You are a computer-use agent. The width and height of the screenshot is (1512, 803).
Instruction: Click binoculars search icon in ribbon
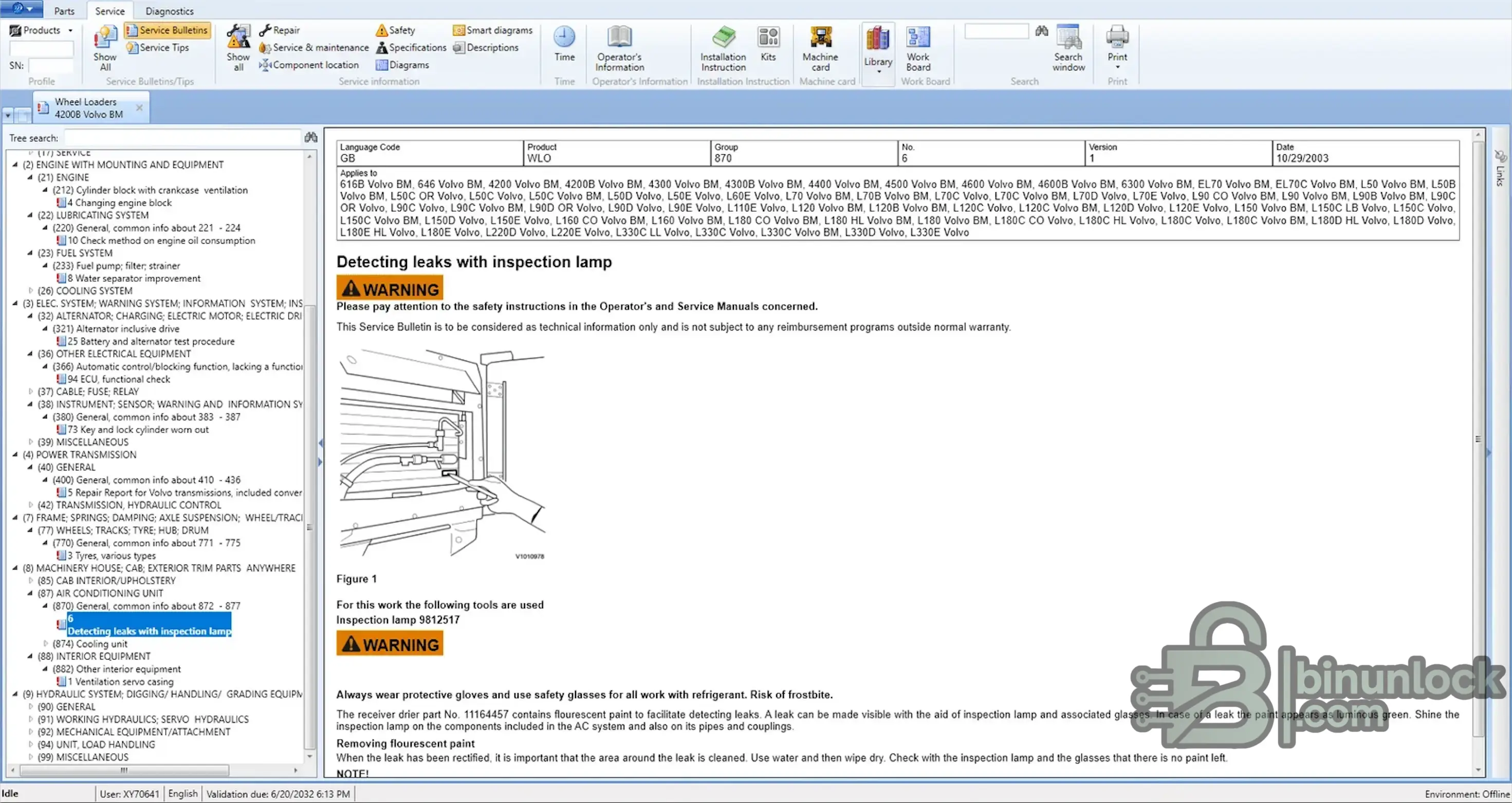(1041, 30)
